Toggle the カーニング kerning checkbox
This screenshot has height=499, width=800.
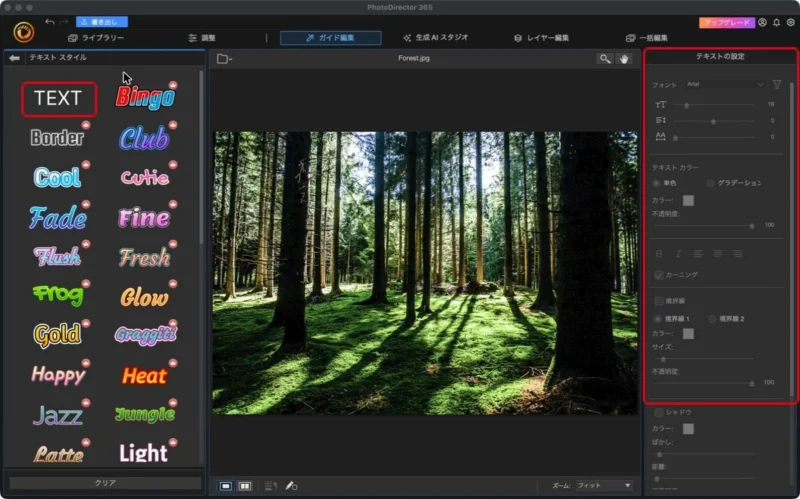click(659, 275)
